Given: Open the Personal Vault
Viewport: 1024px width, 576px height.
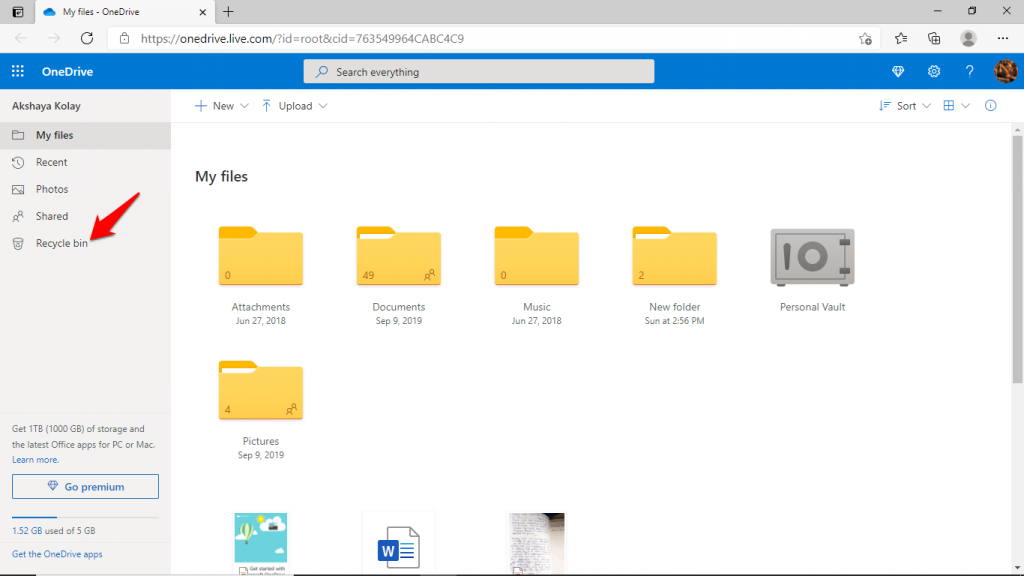Looking at the screenshot, I should pos(812,257).
